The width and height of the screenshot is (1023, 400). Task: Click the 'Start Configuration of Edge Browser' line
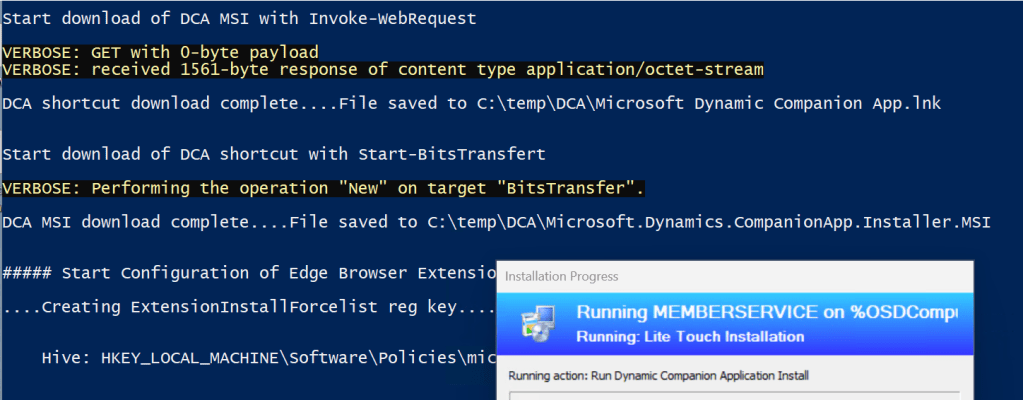(248, 273)
